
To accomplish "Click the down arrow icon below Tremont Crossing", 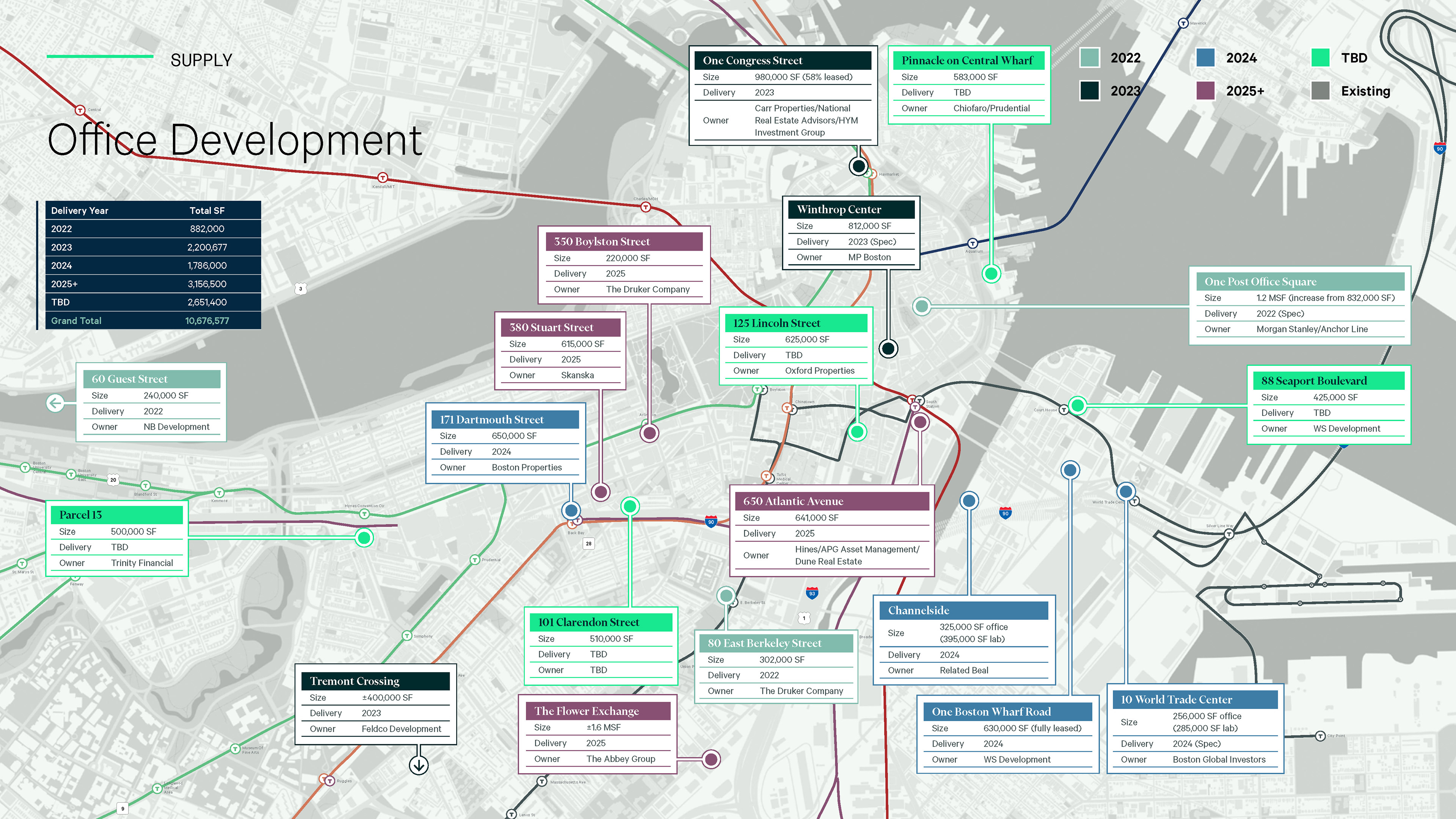I will click(x=419, y=765).
